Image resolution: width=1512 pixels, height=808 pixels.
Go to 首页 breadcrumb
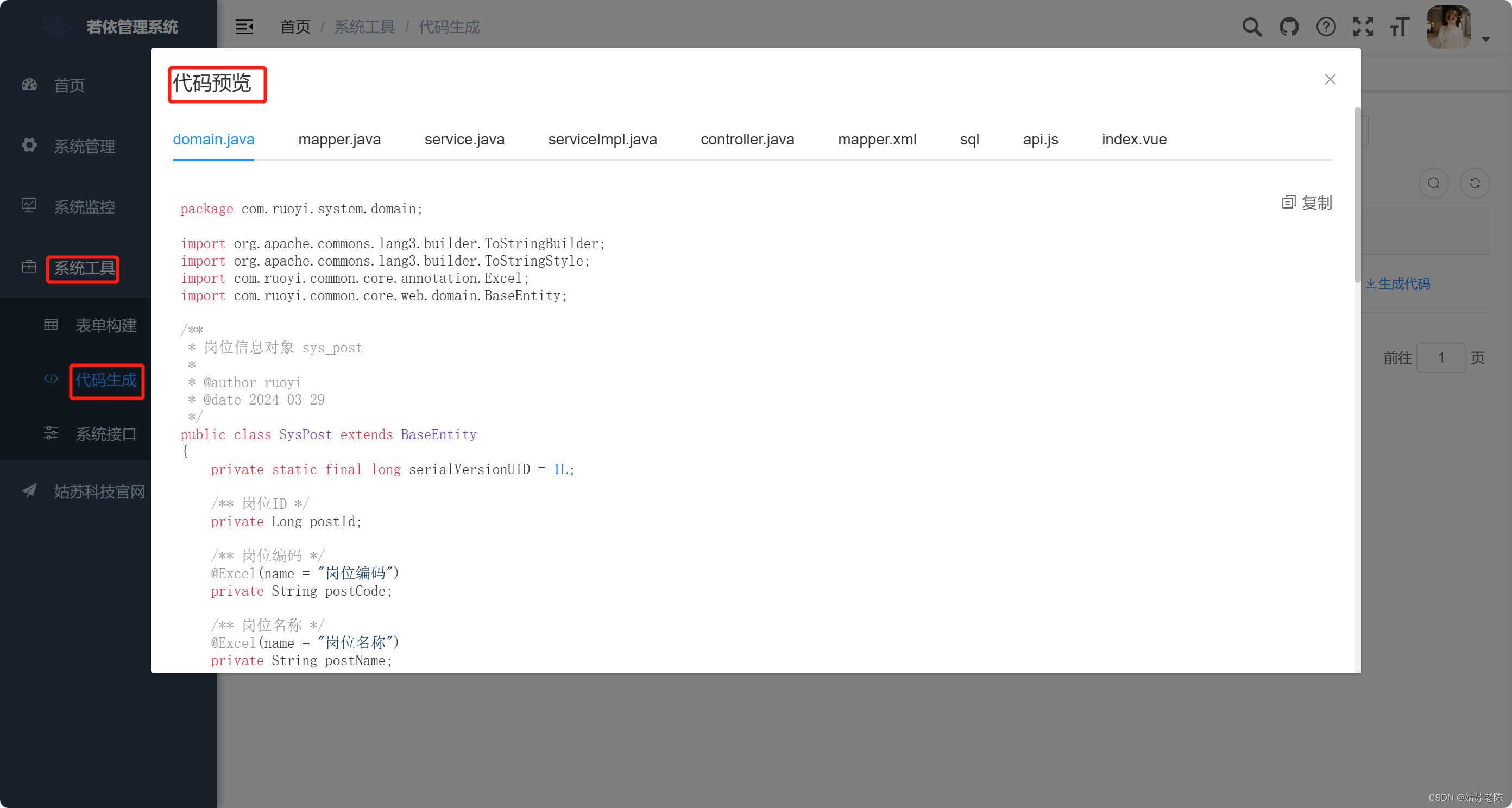(x=295, y=27)
